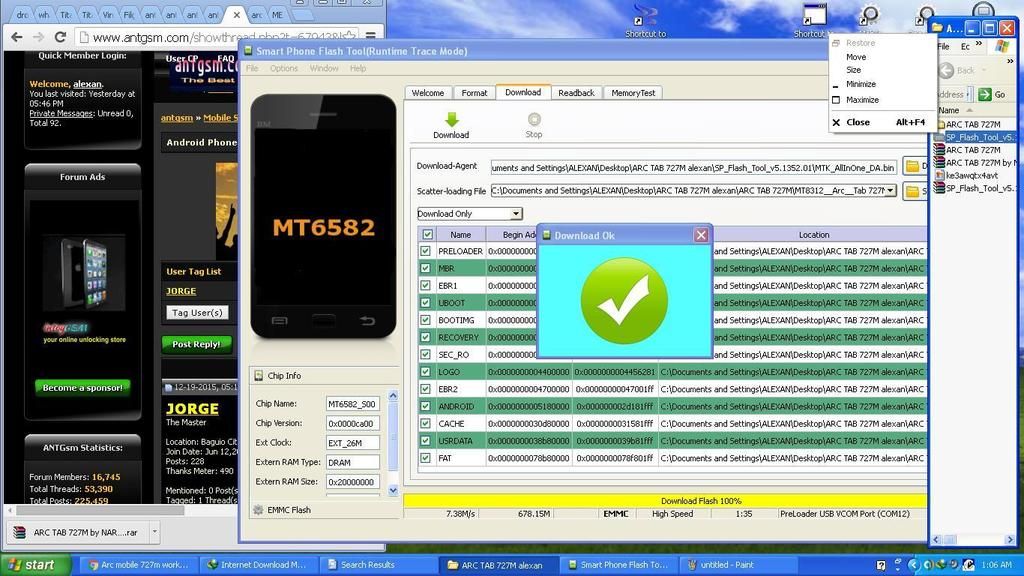The image size is (1024, 576).
Task: Click the Explorer horizontal scrollbar left arrow
Action: tap(936, 539)
